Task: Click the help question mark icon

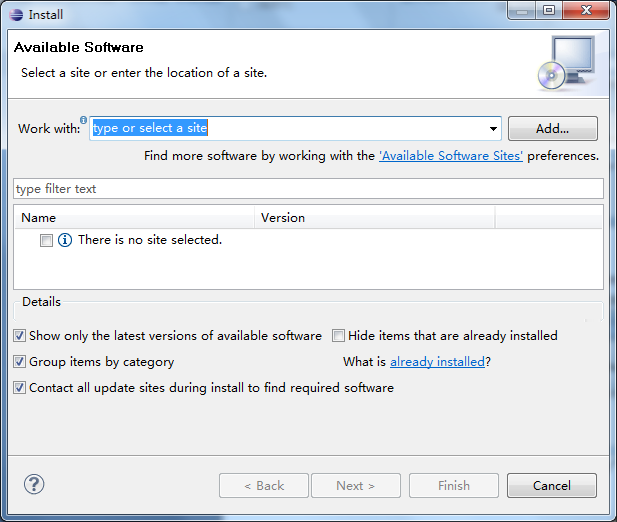Action: (x=34, y=485)
